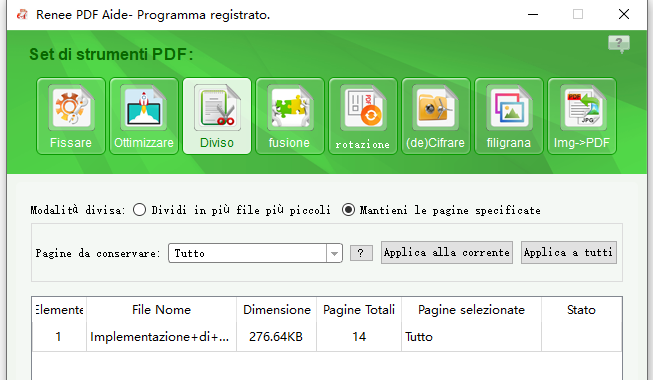Open the Fissare repair tool
The width and height of the screenshot is (653, 380).
(x=71, y=116)
